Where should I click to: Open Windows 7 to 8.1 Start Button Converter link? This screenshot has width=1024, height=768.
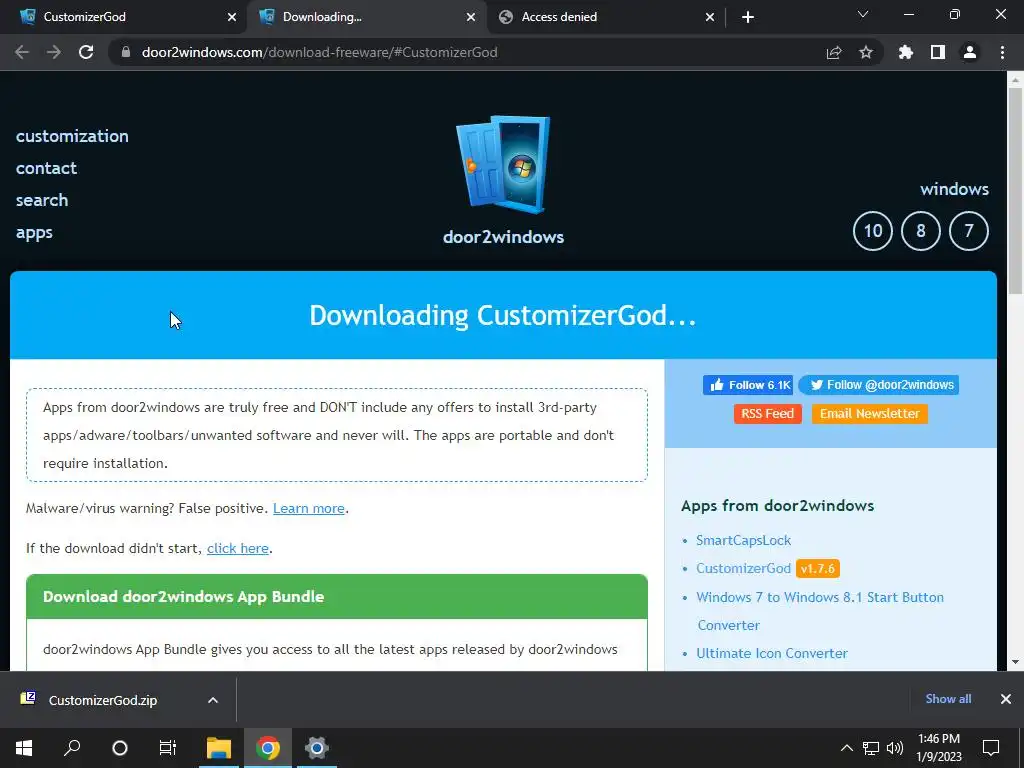pos(820,611)
